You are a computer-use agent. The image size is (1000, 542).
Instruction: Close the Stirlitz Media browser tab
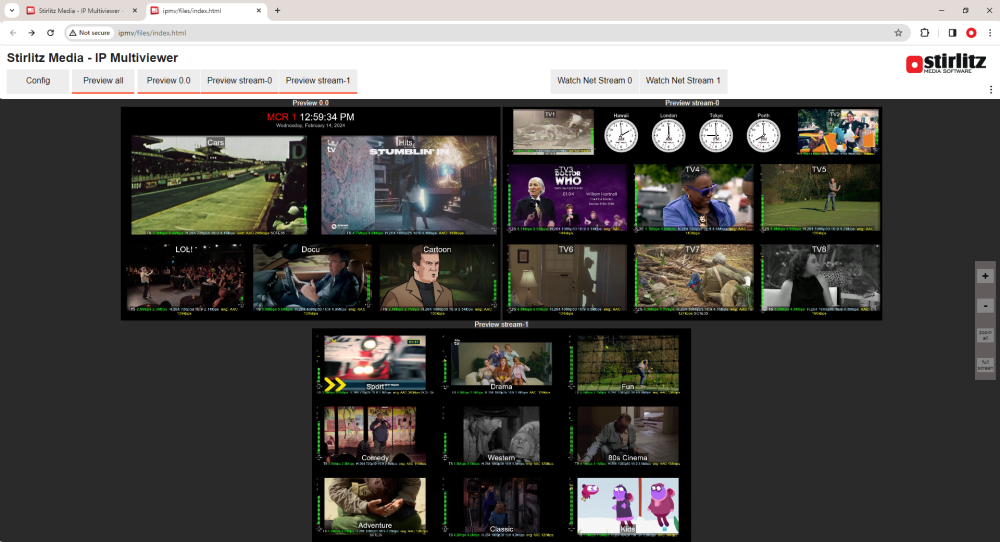(x=135, y=11)
